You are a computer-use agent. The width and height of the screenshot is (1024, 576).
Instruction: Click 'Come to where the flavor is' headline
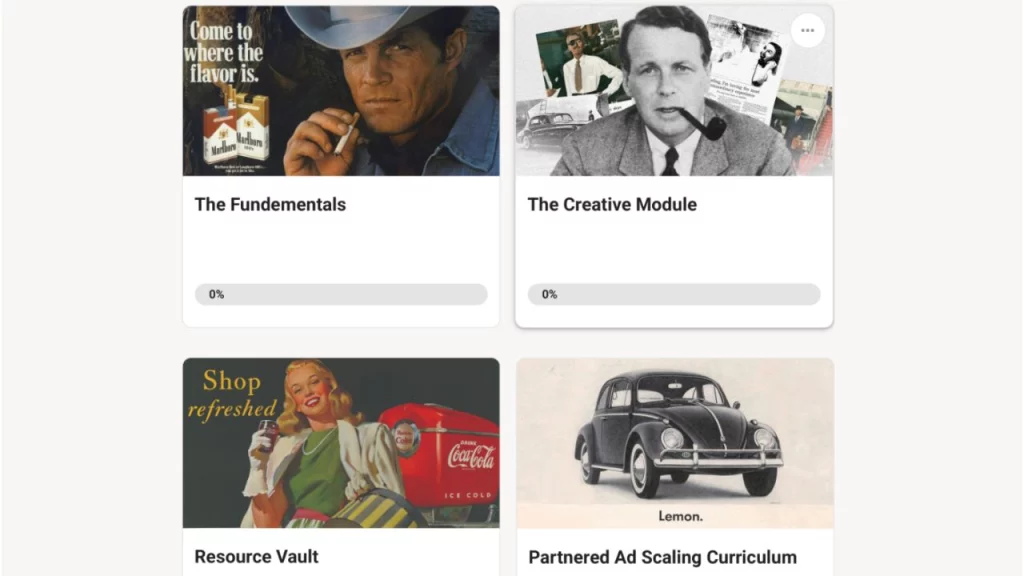coord(224,52)
